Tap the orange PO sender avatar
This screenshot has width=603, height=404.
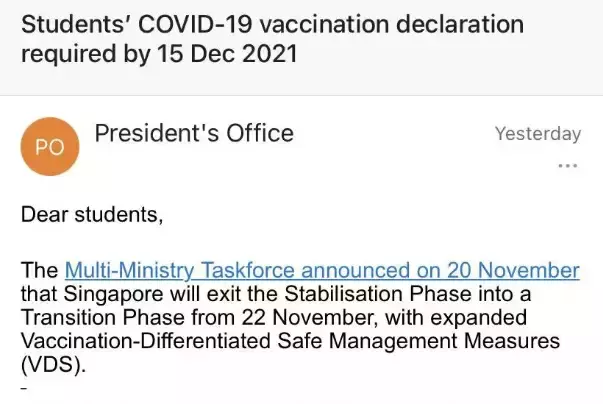[49, 147]
